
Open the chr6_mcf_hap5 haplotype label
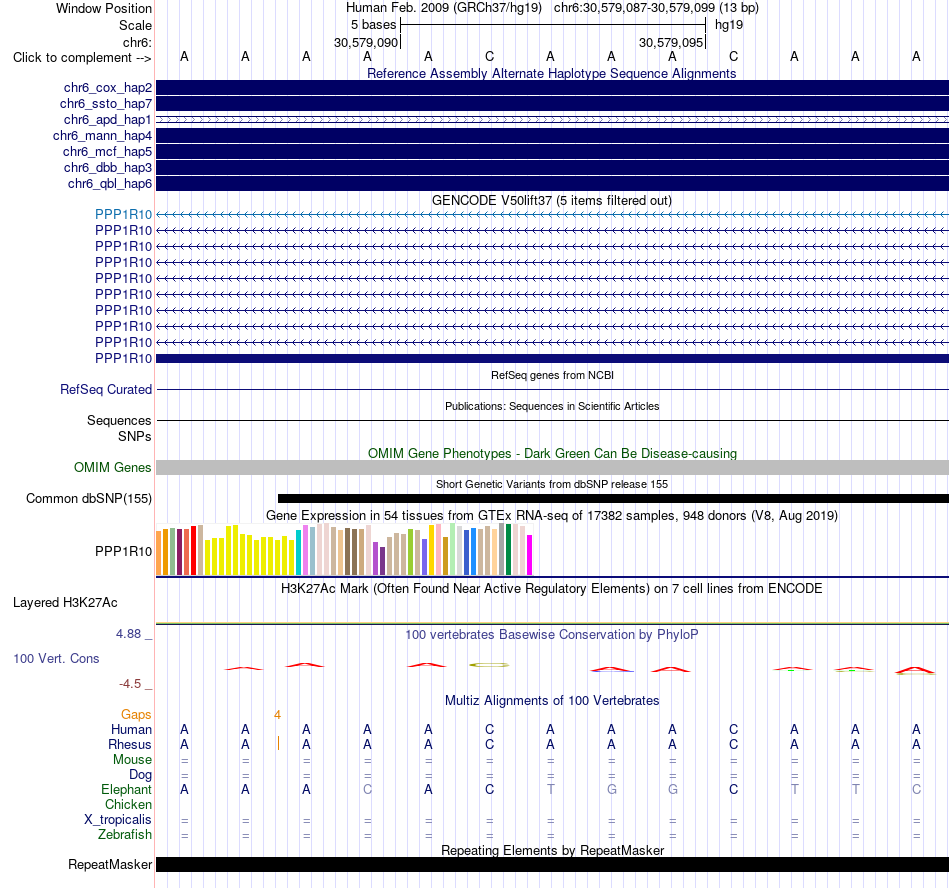[107, 151]
